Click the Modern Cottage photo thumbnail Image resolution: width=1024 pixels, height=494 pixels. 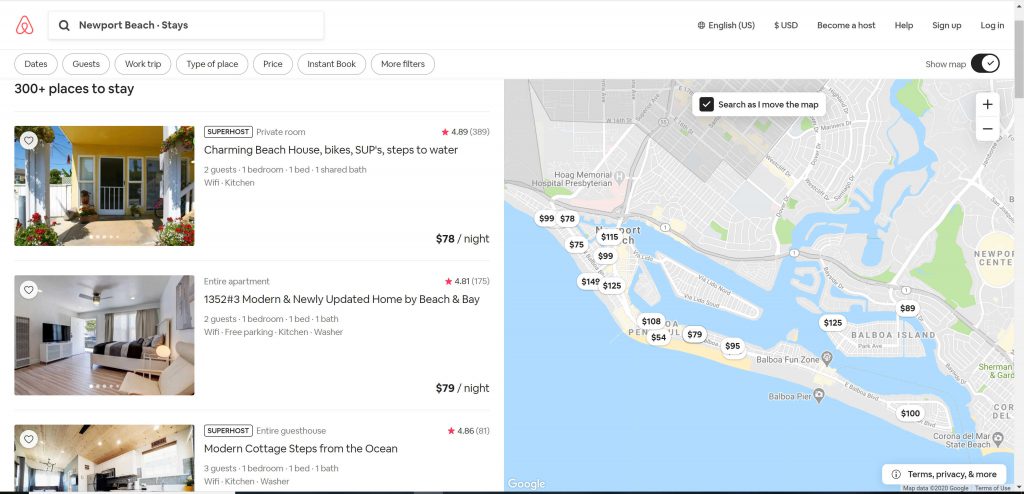click(x=104, y=458)
